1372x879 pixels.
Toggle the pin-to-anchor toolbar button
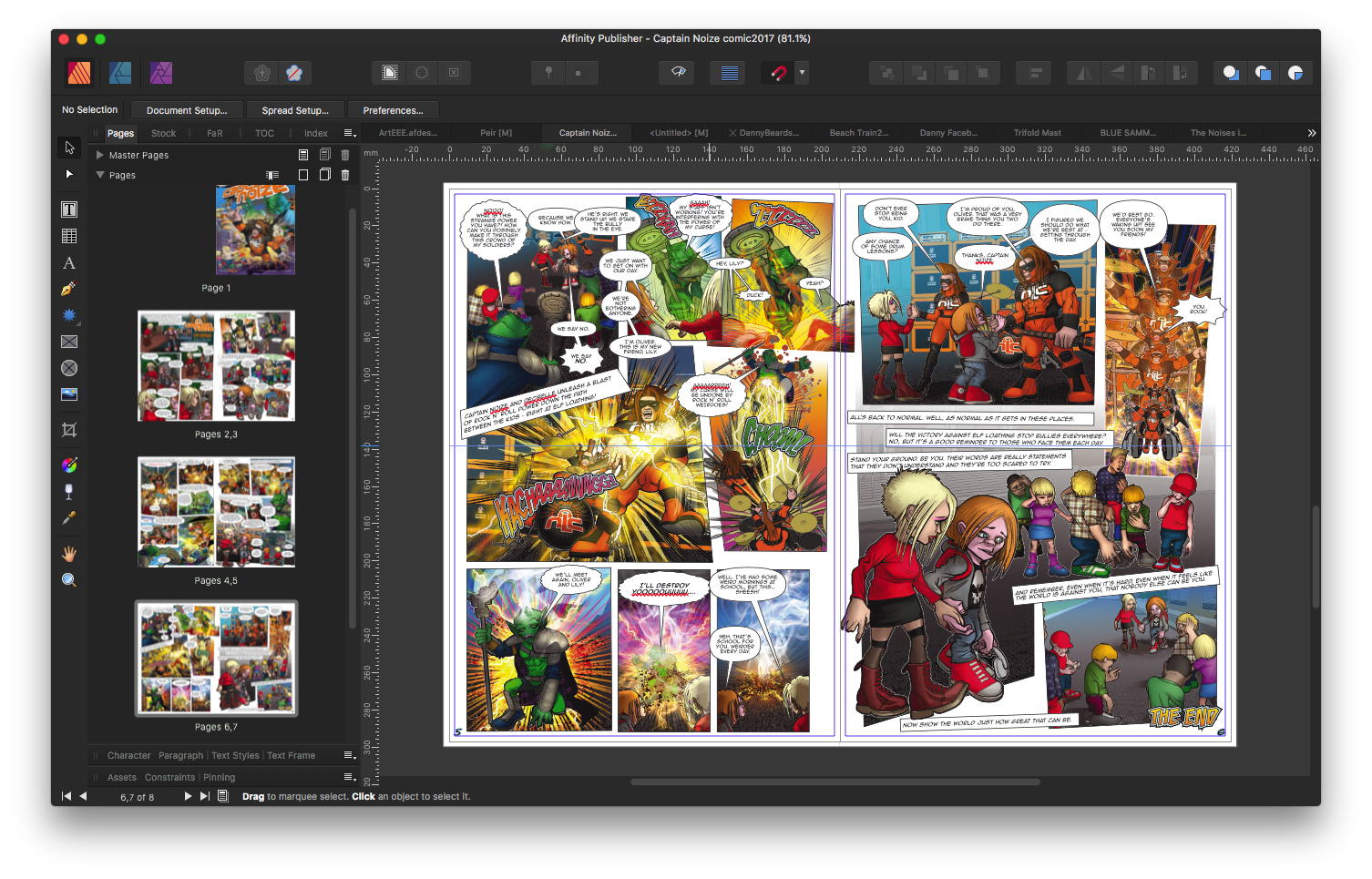548,73
